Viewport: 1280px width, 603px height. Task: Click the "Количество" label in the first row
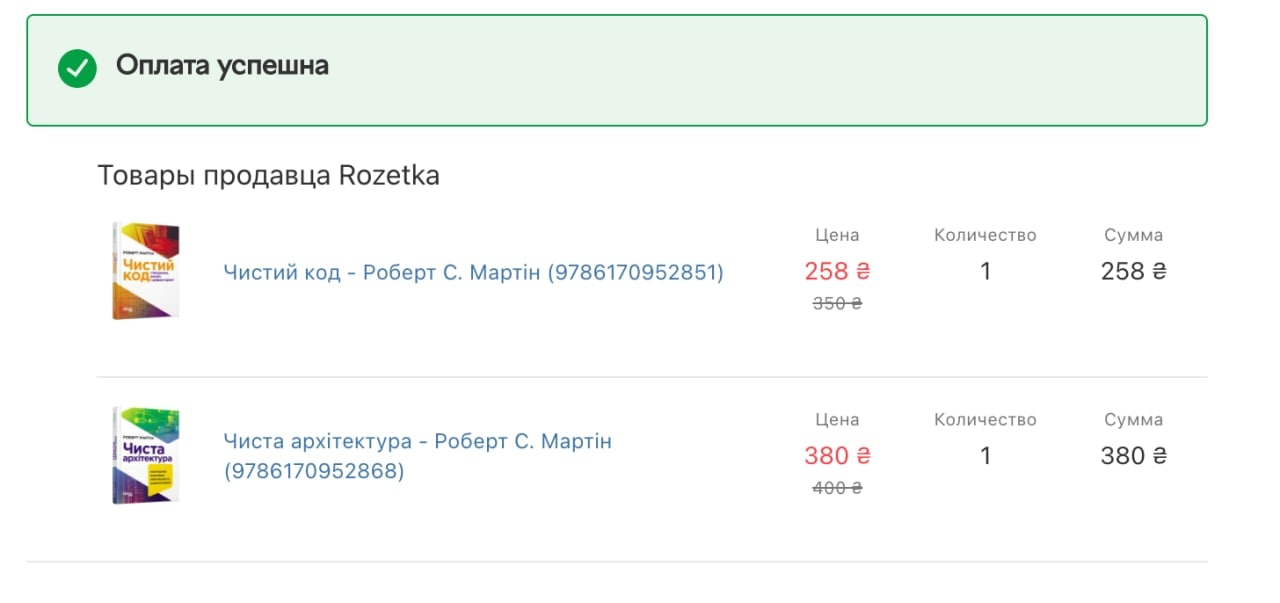[985, 235]
